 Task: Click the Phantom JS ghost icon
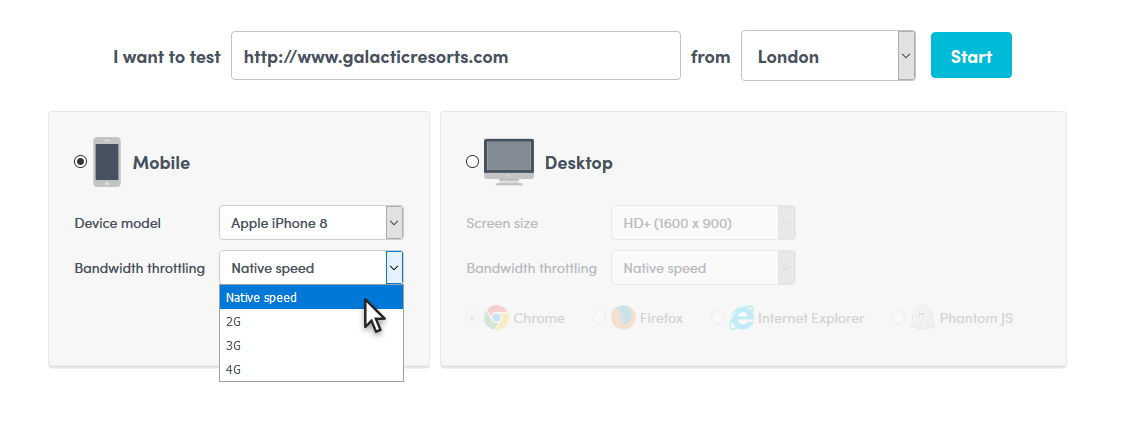coord(922,318)
